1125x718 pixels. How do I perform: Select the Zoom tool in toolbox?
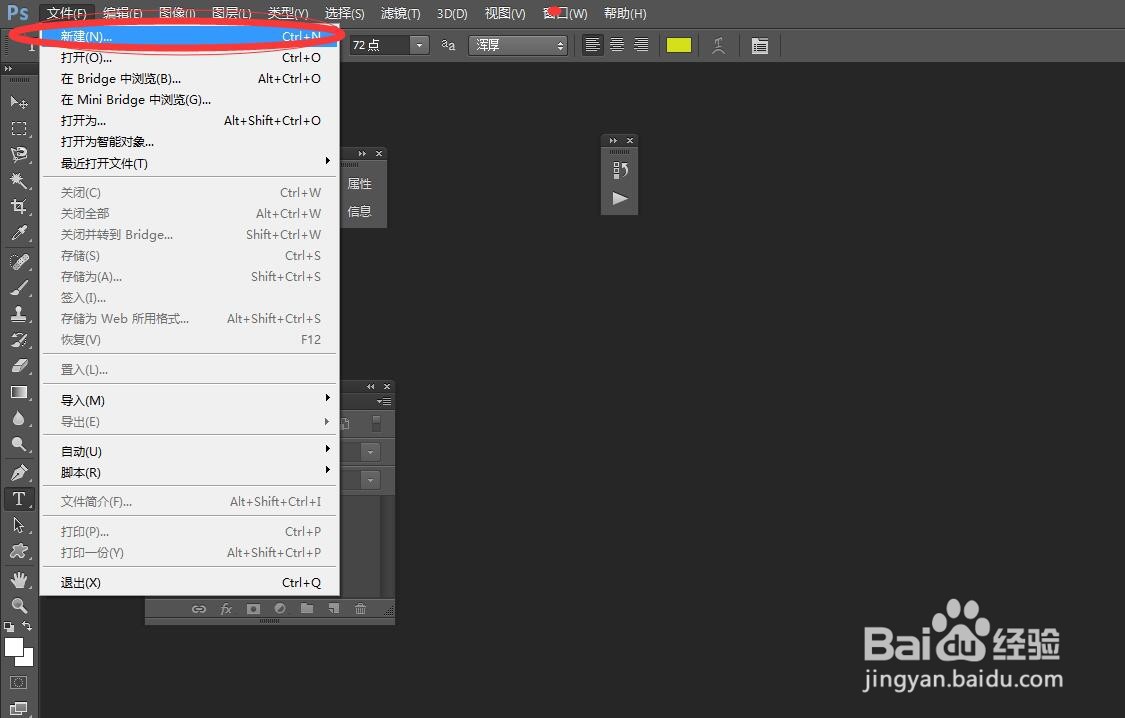(19, 605)
